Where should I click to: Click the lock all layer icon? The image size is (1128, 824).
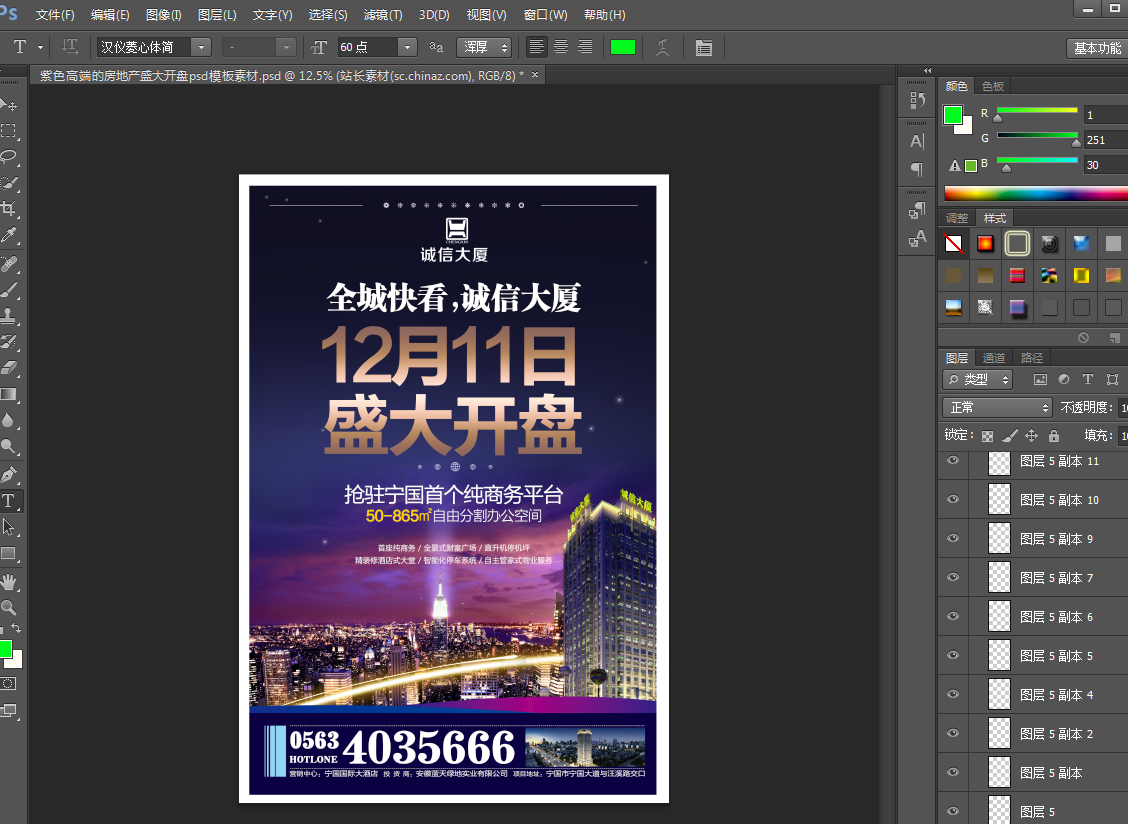coord(1053,436)
